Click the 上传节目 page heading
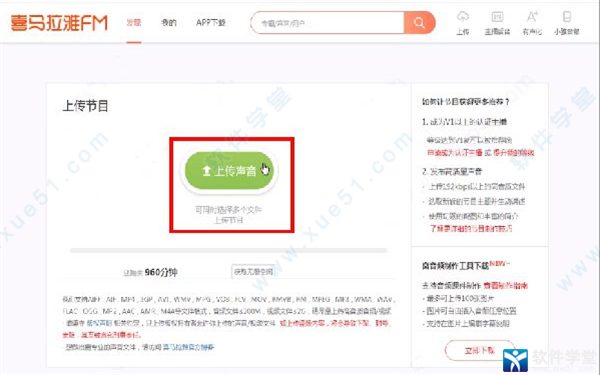 click(86, 106)
